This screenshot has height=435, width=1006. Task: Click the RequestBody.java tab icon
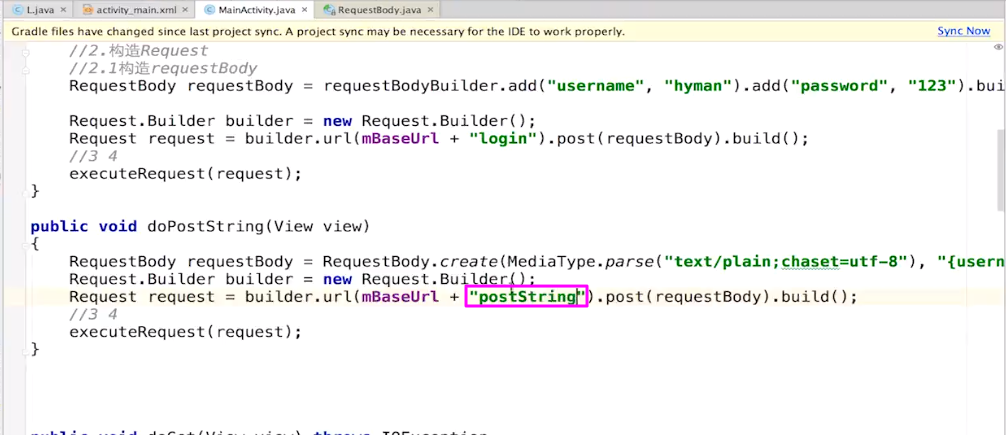tap(328, 10)
